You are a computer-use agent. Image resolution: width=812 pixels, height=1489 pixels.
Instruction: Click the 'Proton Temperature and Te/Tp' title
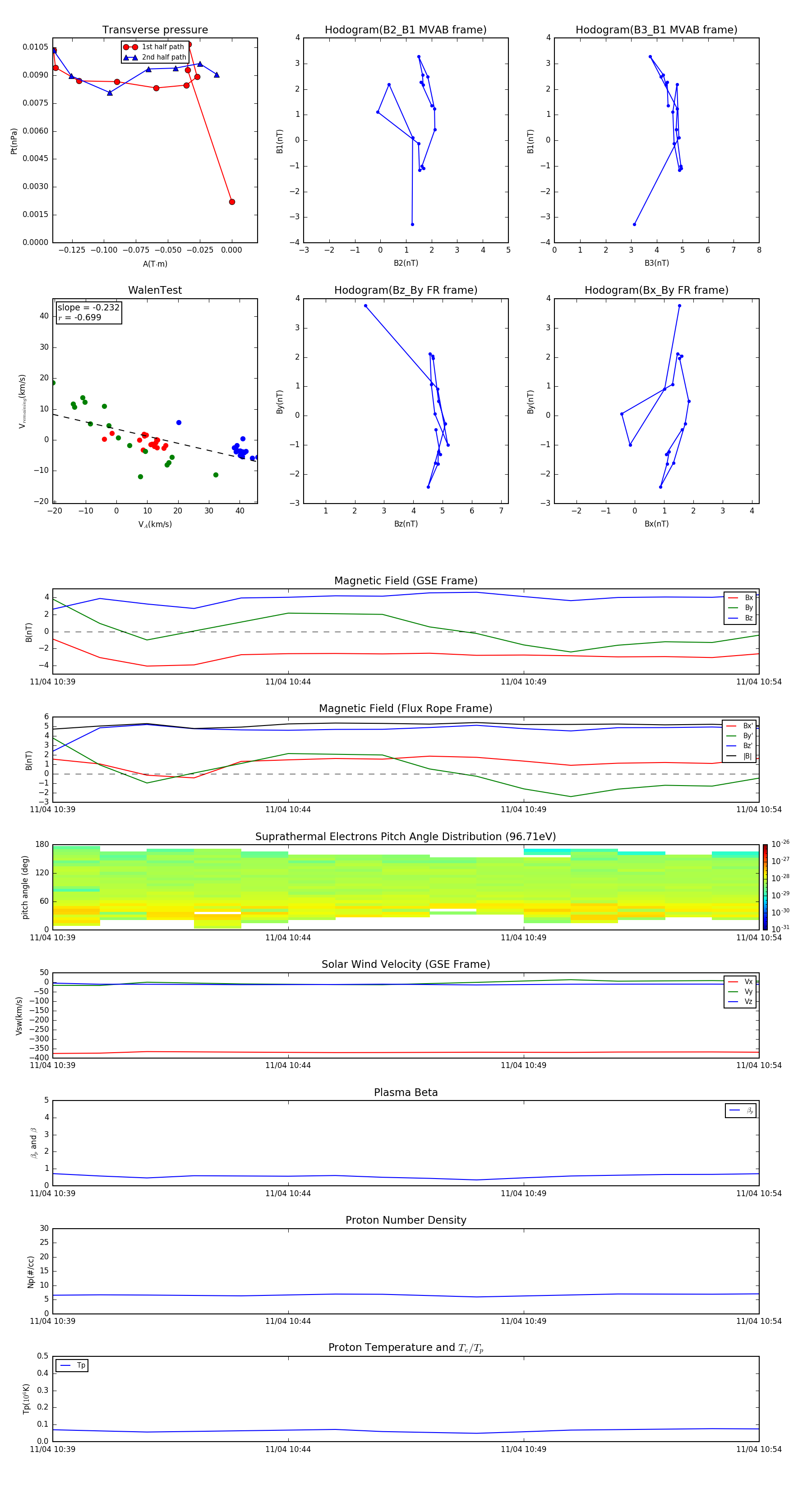(406, 1348)
